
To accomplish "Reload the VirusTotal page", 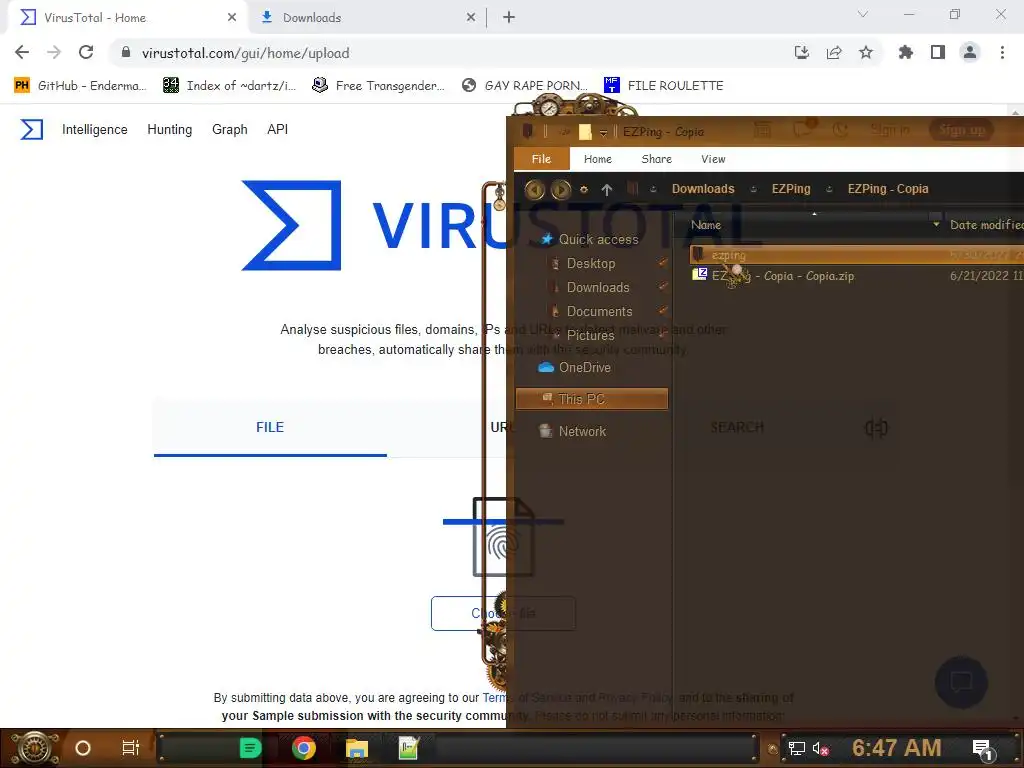I will click(x=86, y=52).
